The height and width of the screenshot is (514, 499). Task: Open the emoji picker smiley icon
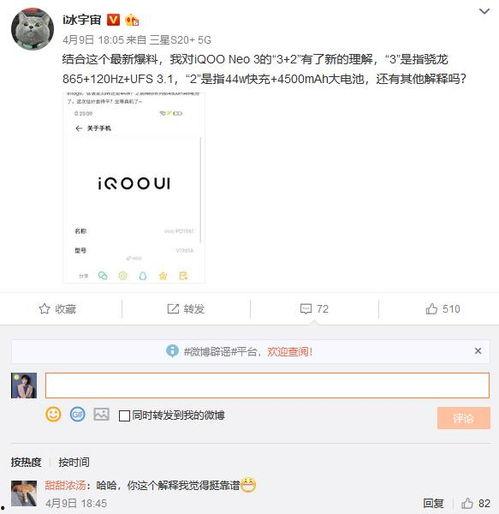coord(53,415)
